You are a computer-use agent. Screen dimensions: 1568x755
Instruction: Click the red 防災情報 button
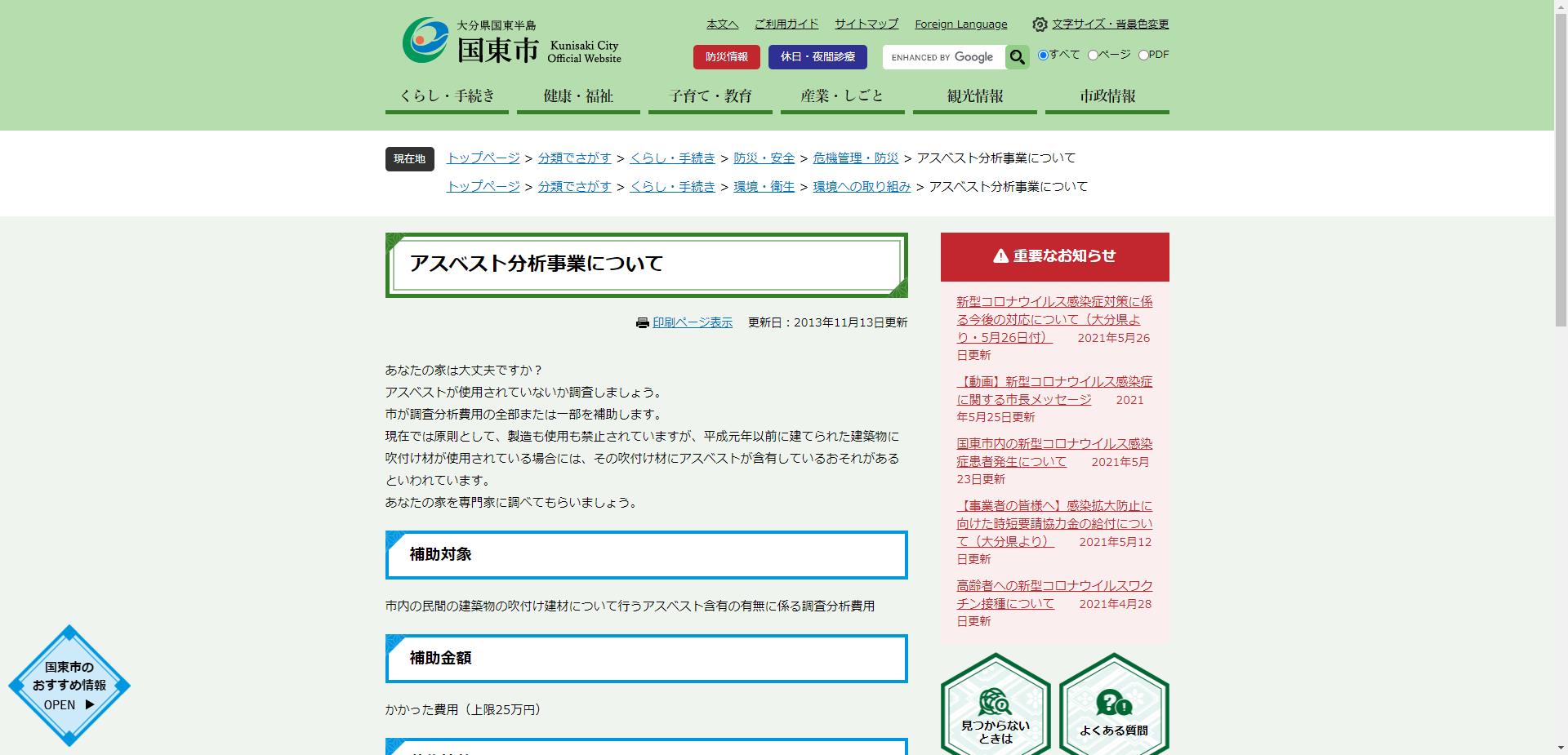click(726, 57)
